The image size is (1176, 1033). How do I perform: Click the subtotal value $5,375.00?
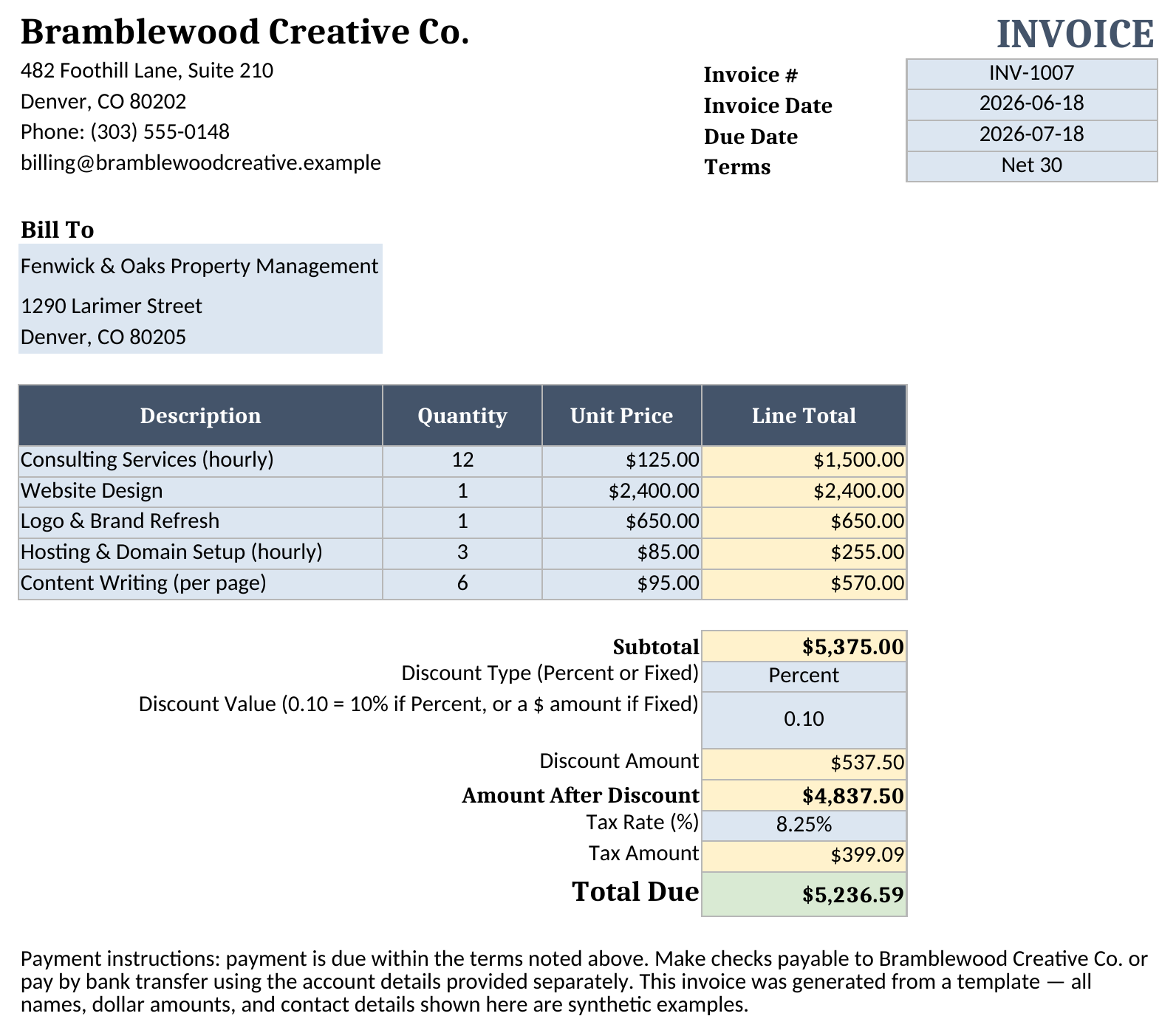tap(804, 647)
